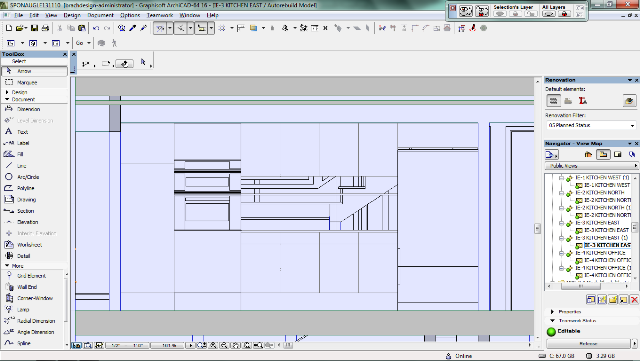Select the Grid Element tool
This screenshot has height=361, width=640.
pos(33,276)
